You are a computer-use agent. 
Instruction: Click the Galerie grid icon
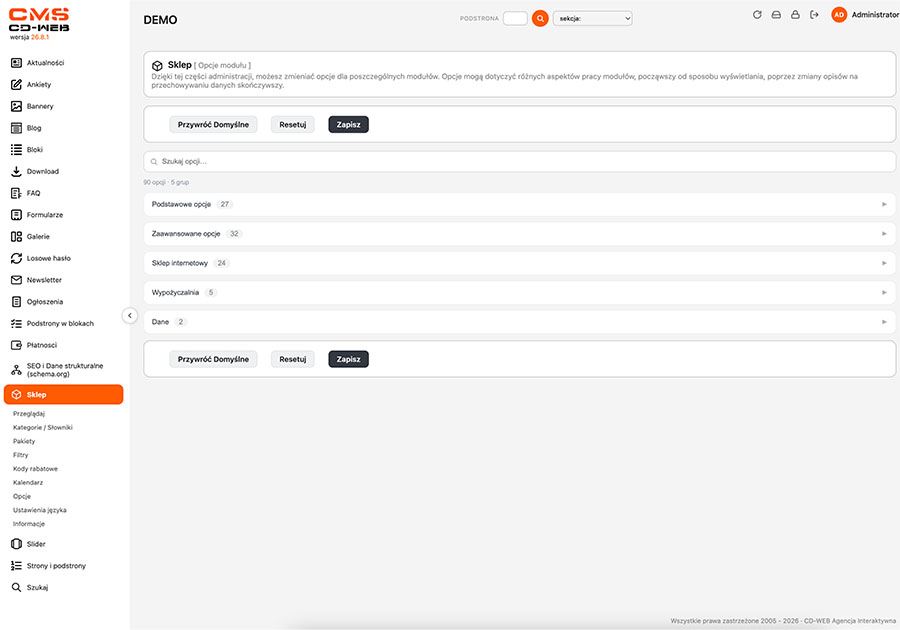click(16, 236)
